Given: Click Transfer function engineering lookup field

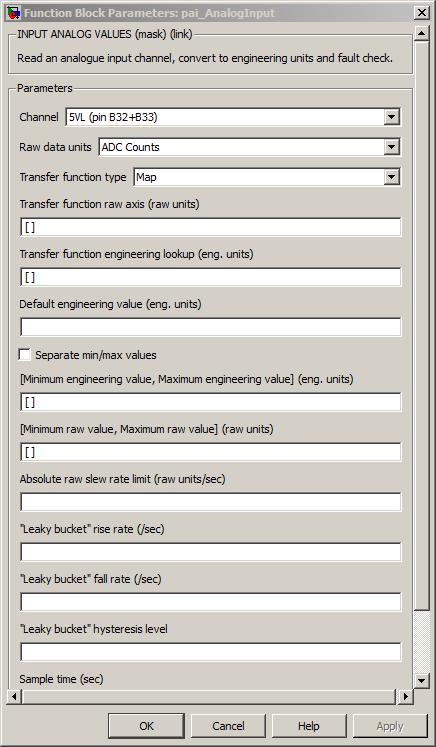Looking at the screenshot, I should tap(211, 277).
